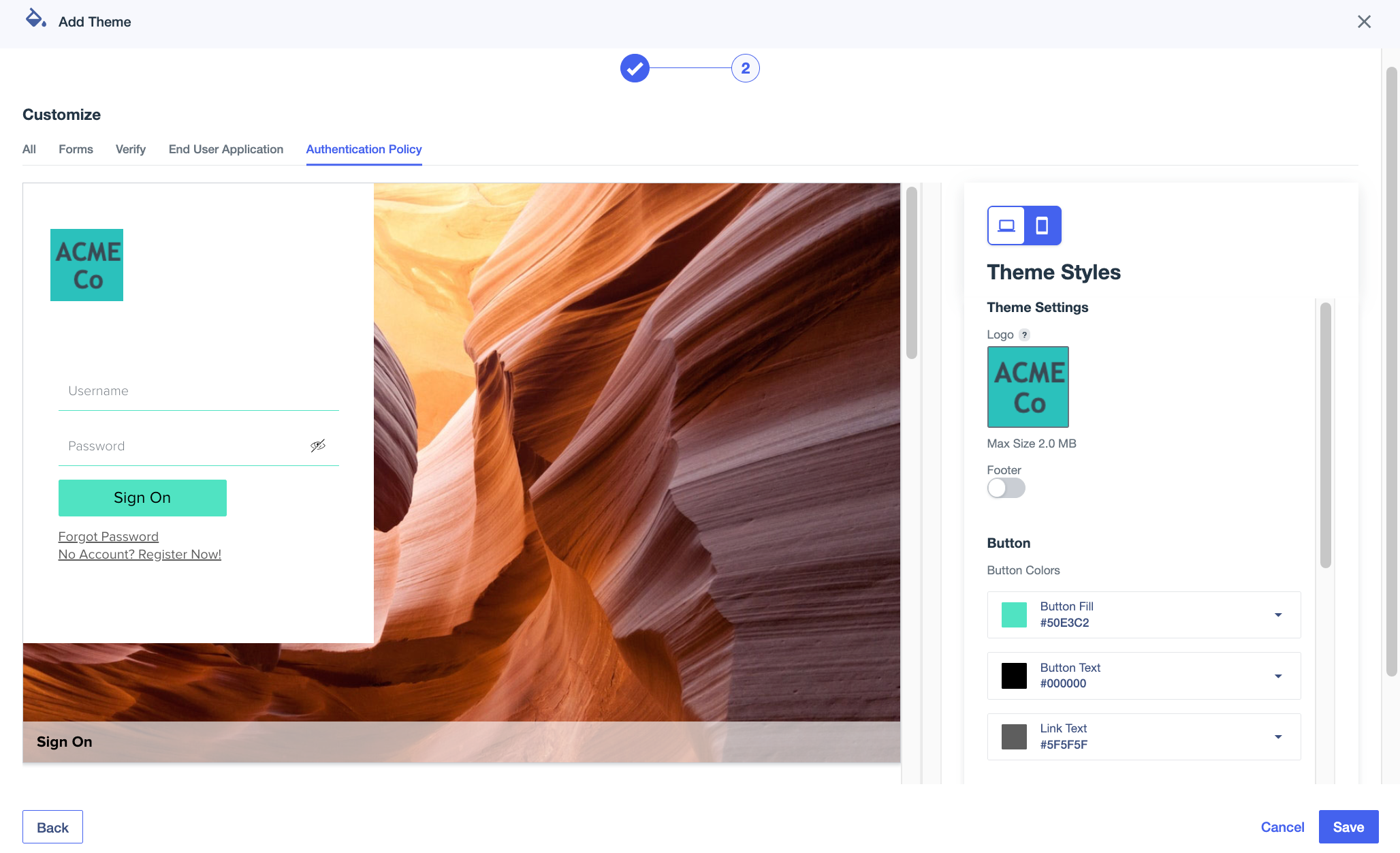Click the Username input field
Image resolution: width=1400 pixels, height=853 pixels.
198,391
